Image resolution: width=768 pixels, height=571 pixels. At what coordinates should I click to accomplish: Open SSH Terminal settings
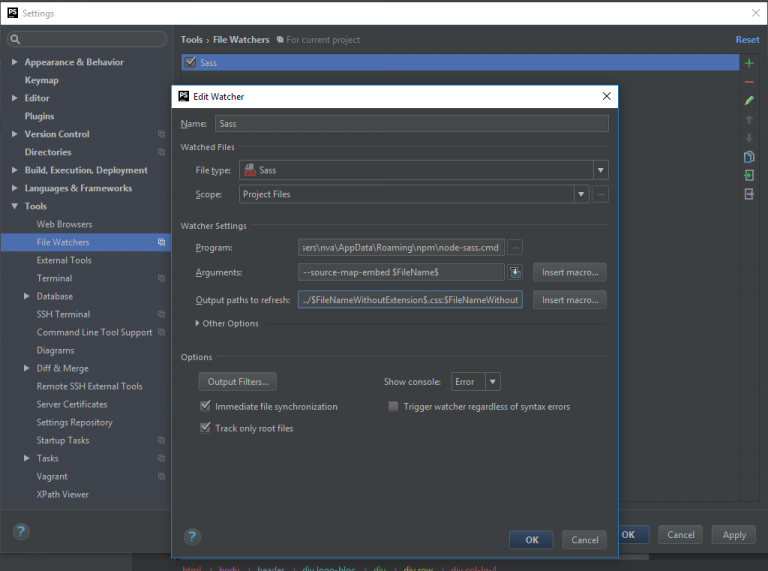tap(63, 314)
